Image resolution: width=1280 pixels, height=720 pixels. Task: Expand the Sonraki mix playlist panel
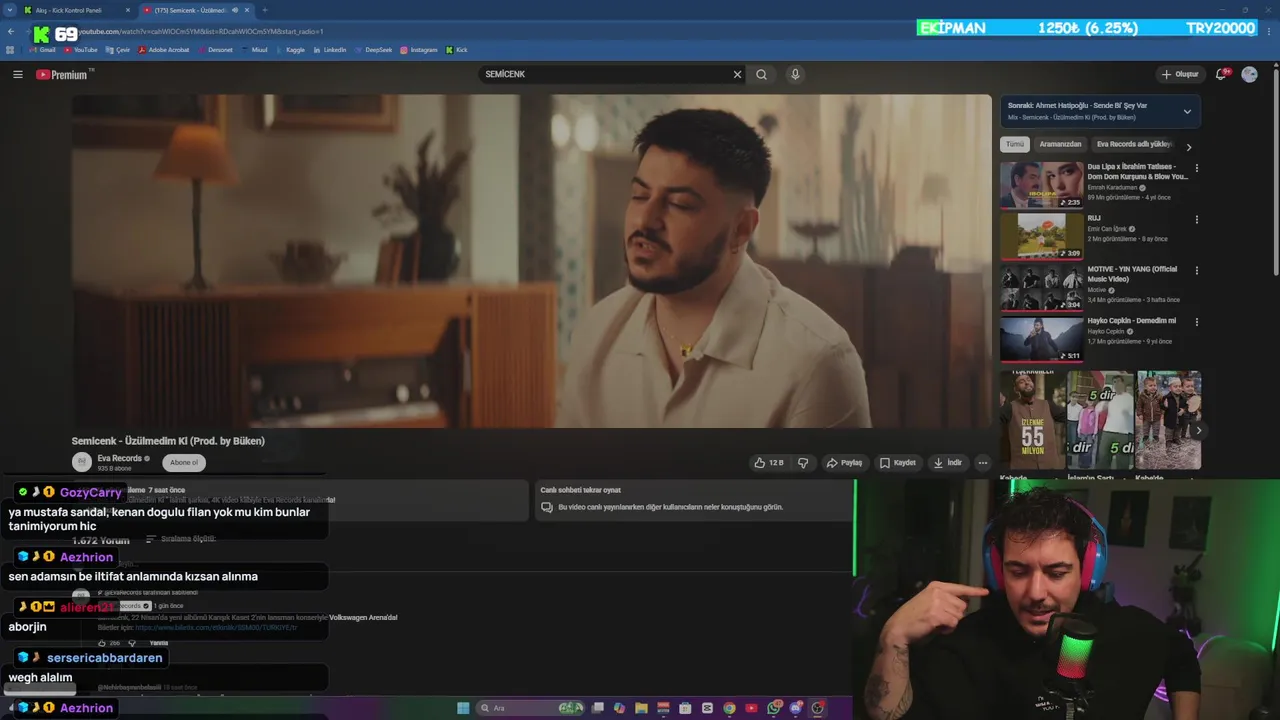tap(1187, 111)
